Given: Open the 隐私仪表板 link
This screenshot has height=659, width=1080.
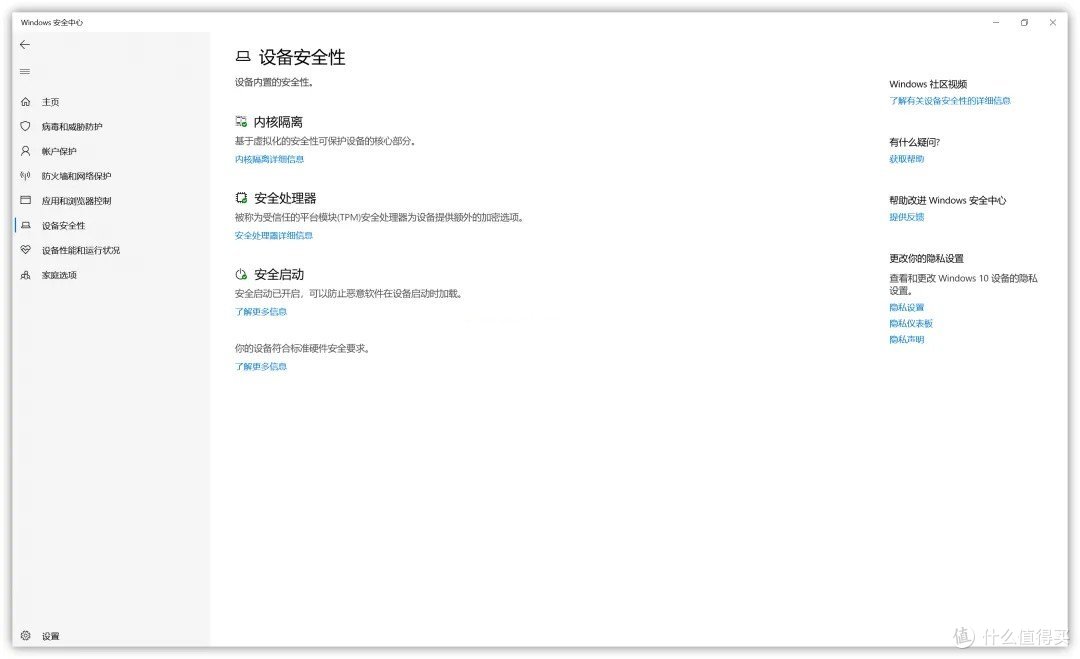Looking at the screenshot, I should pos(911,324).
